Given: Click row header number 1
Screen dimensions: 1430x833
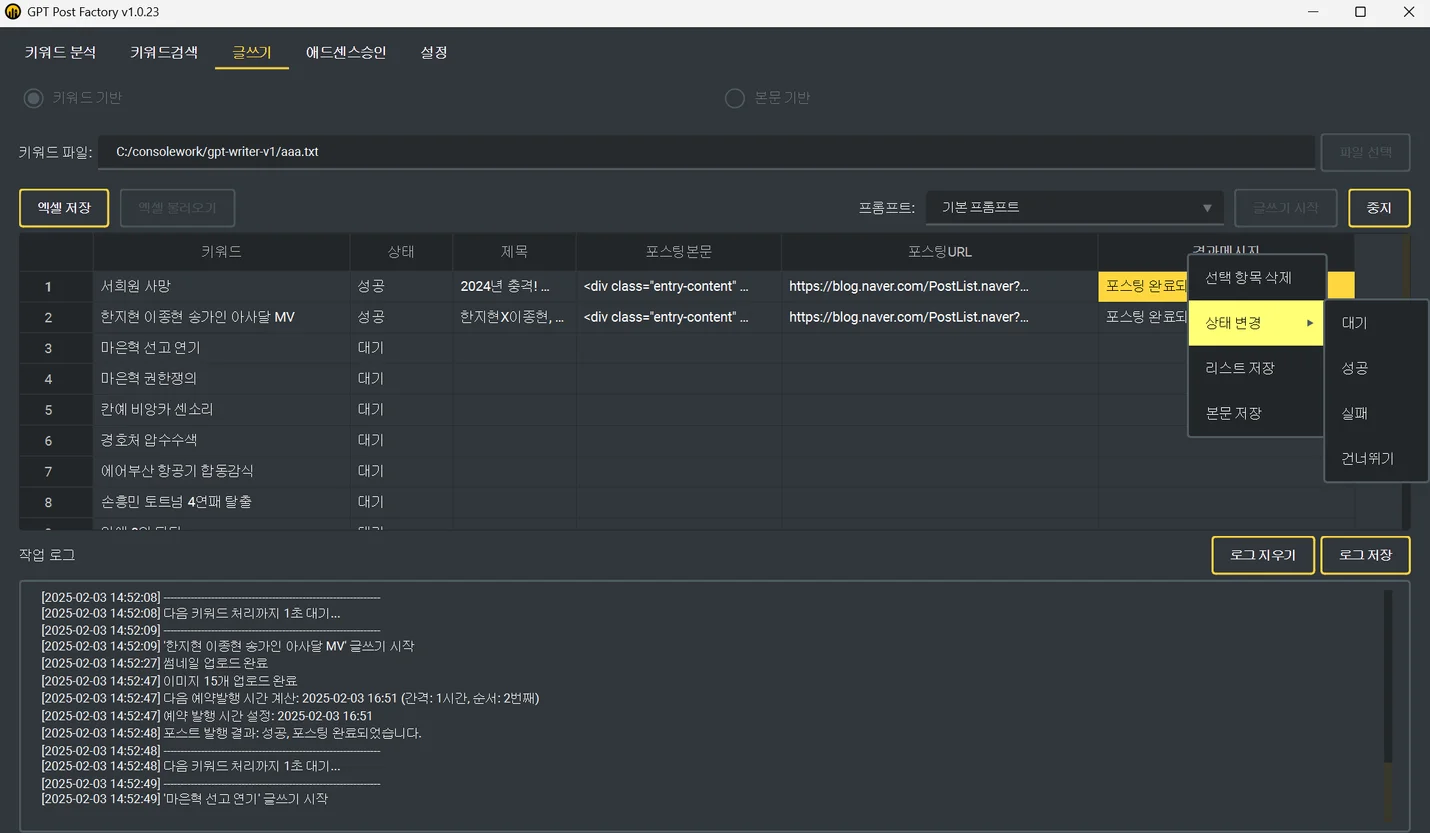Looking at the screenshot, I should 56,287.
